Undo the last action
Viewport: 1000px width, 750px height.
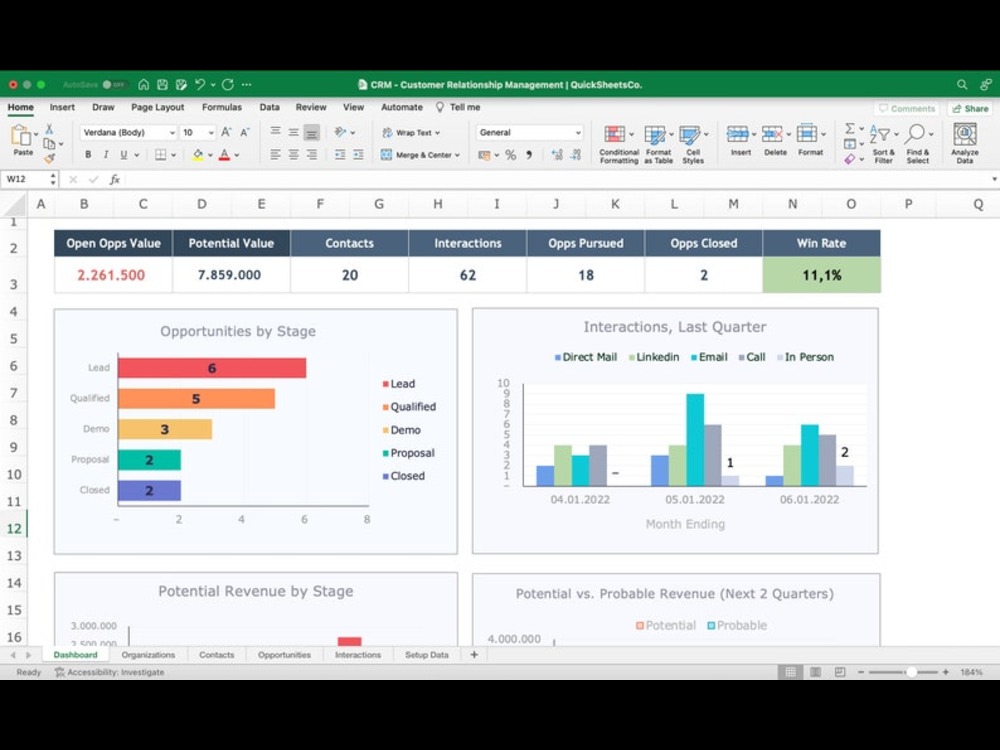coord(200,84)
